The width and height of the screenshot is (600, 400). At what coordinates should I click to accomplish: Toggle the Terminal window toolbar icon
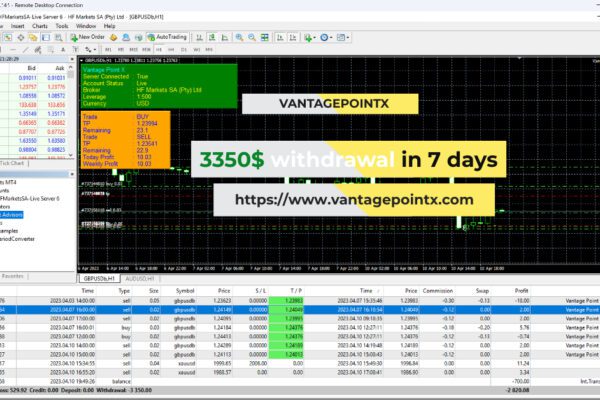[x=46, y=38]
